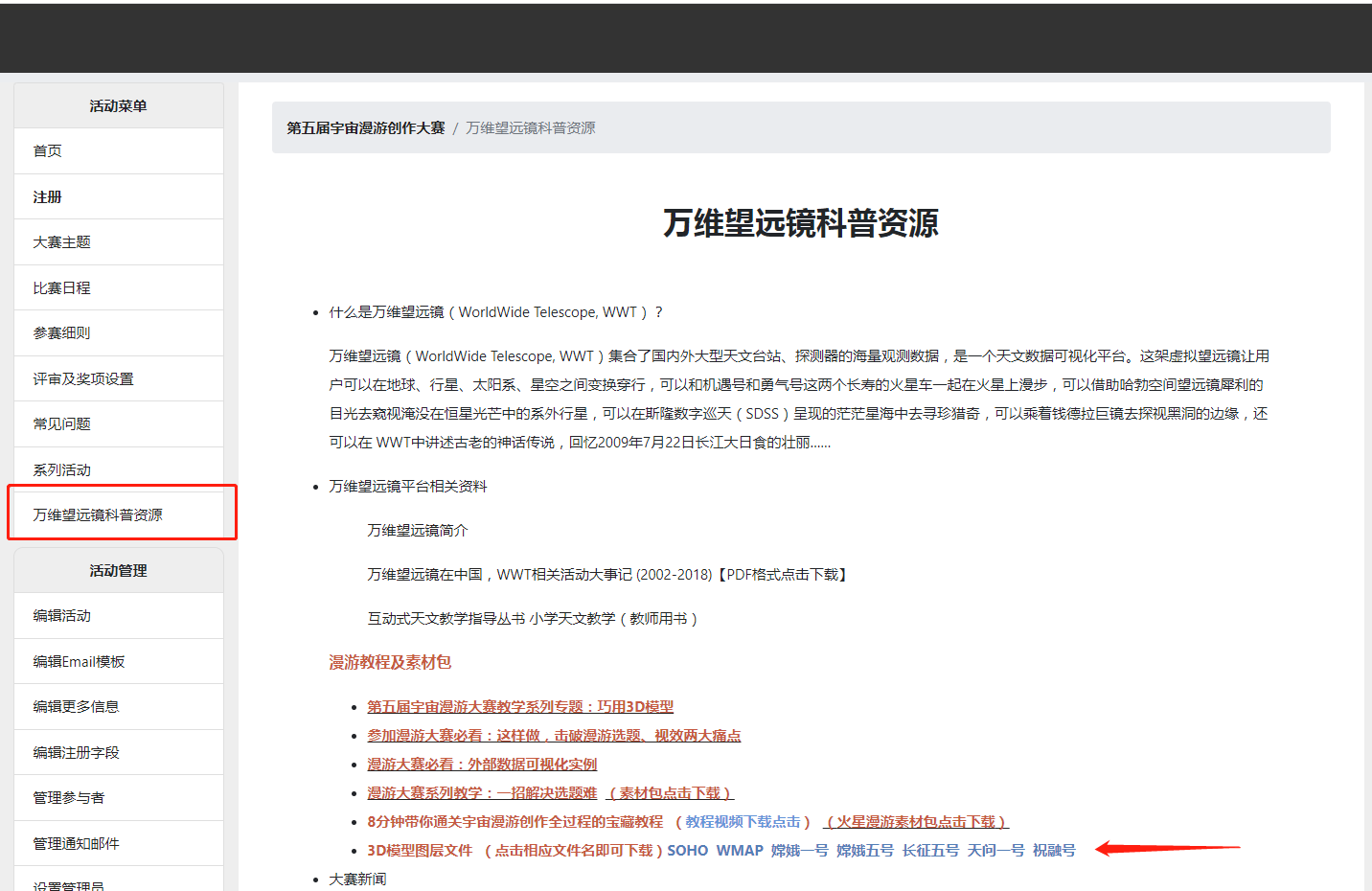The height and width of the screenshot is (891, 1372).
Task: Open 巧用3D模型 teaching series link
Action: tap(520, 706)
